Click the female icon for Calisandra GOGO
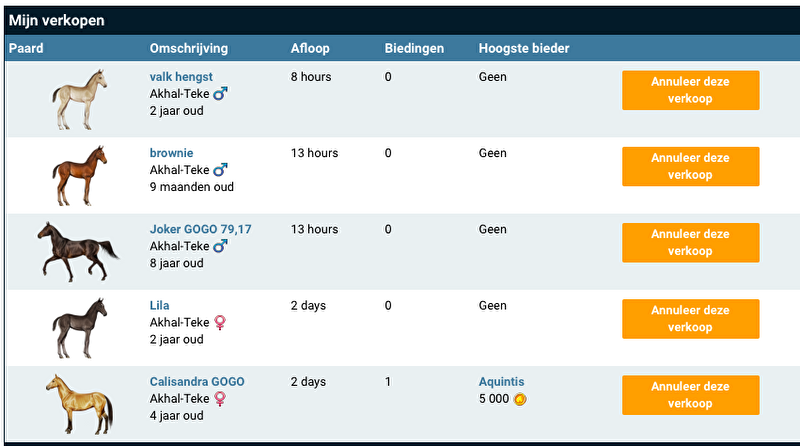The image size is (800, 446). (220, 398)
